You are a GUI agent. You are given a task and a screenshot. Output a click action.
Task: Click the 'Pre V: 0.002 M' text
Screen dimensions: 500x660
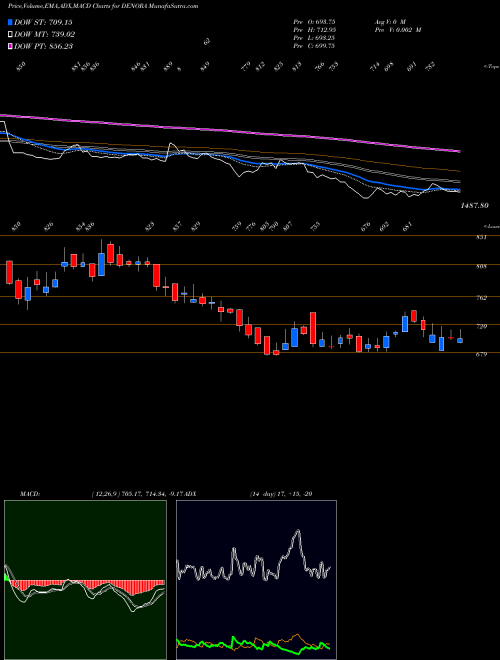tap(397, 30)
